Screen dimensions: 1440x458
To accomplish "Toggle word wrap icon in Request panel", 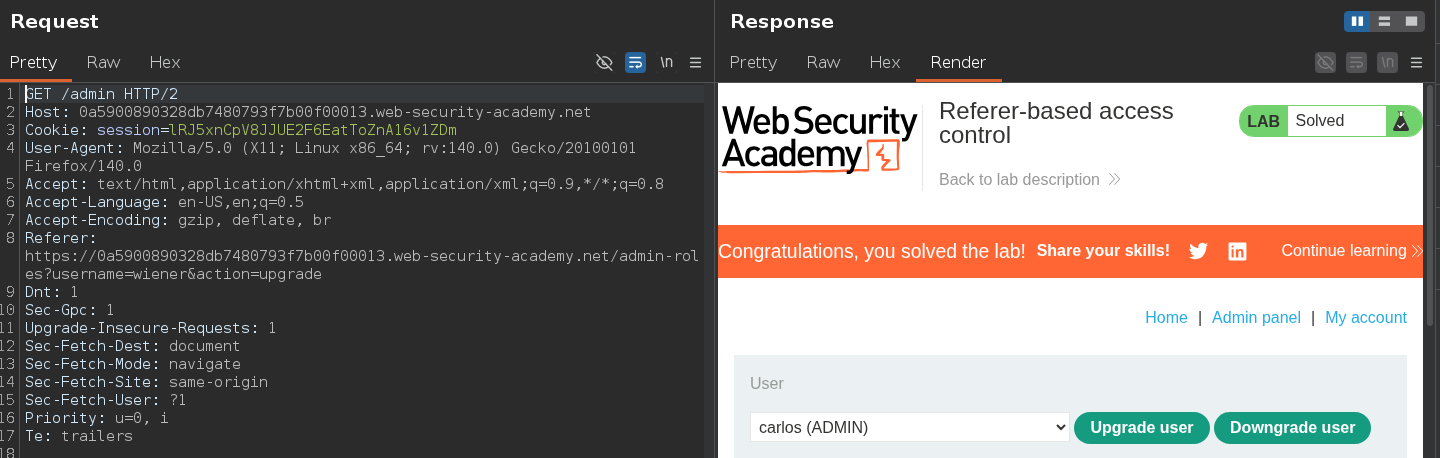I will [635, 62].
